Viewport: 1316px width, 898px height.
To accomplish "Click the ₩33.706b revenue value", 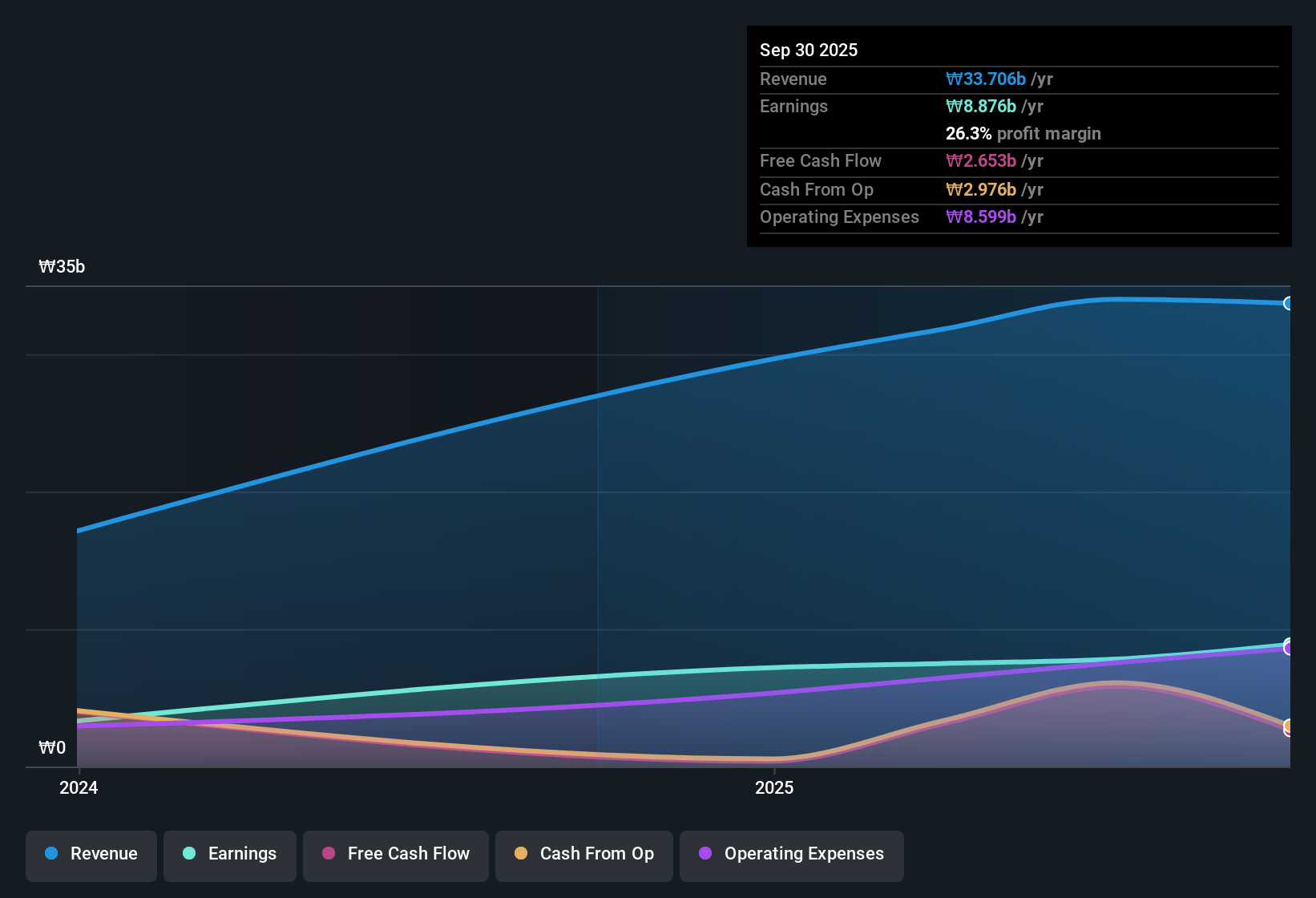I will [x=986, y=79].
